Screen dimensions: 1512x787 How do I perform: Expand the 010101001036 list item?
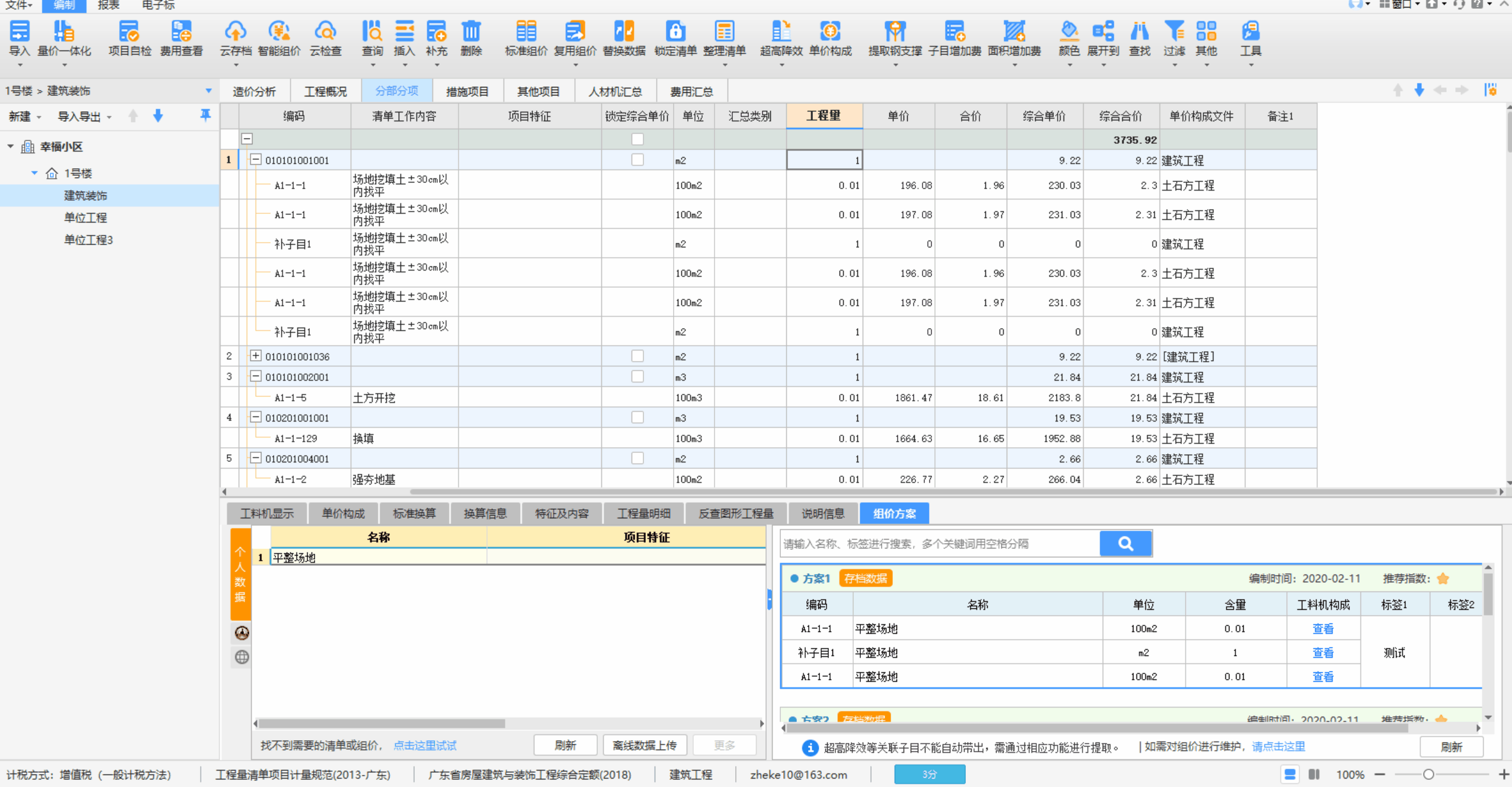click(x=255, y=356)
